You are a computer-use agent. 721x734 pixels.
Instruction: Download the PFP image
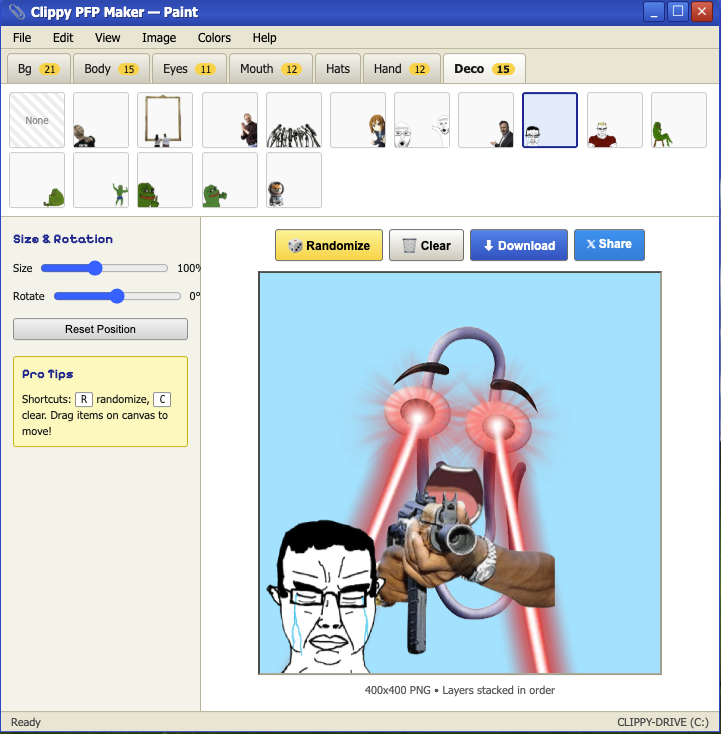click(519, 245)
